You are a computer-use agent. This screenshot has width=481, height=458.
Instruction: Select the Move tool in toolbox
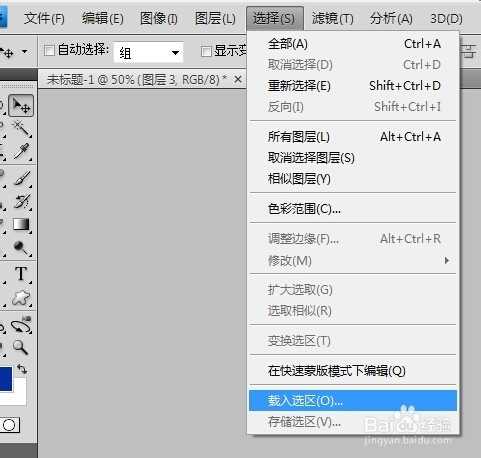21,106
